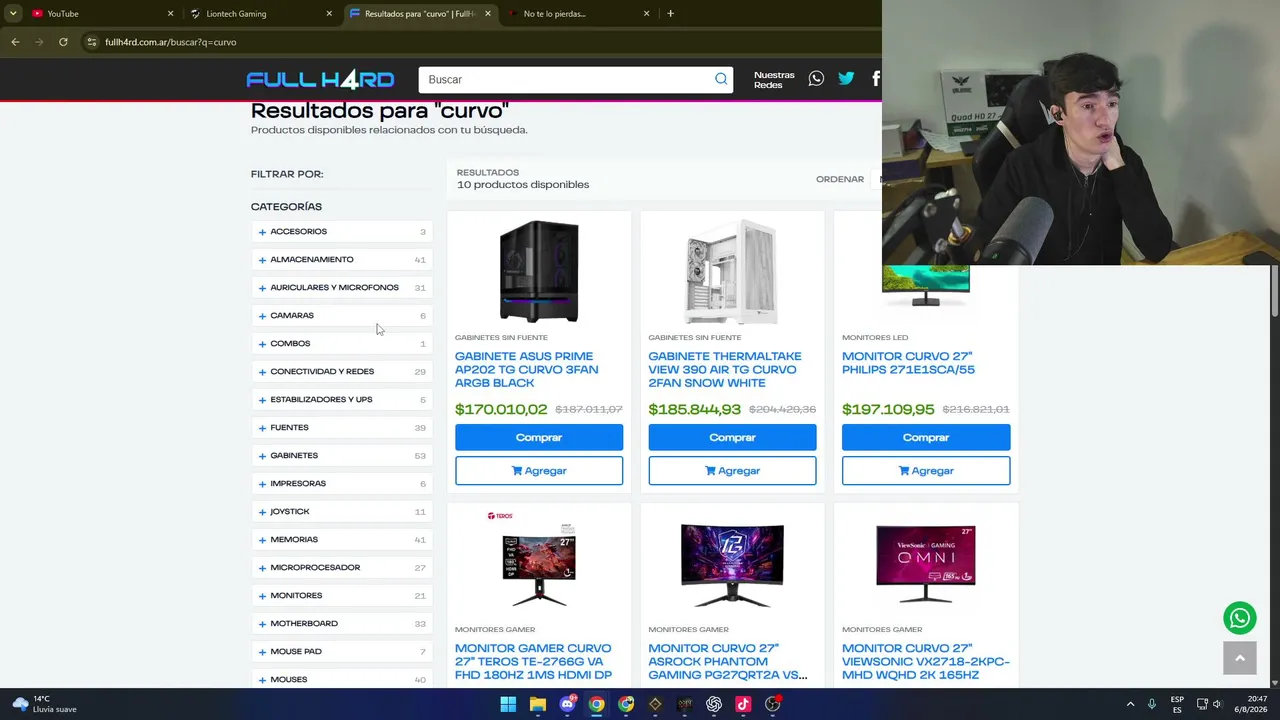The height and width of the screenshot is (720, 1280).
Task: Open ChatGPT from the taskbar
Action: 714,704
